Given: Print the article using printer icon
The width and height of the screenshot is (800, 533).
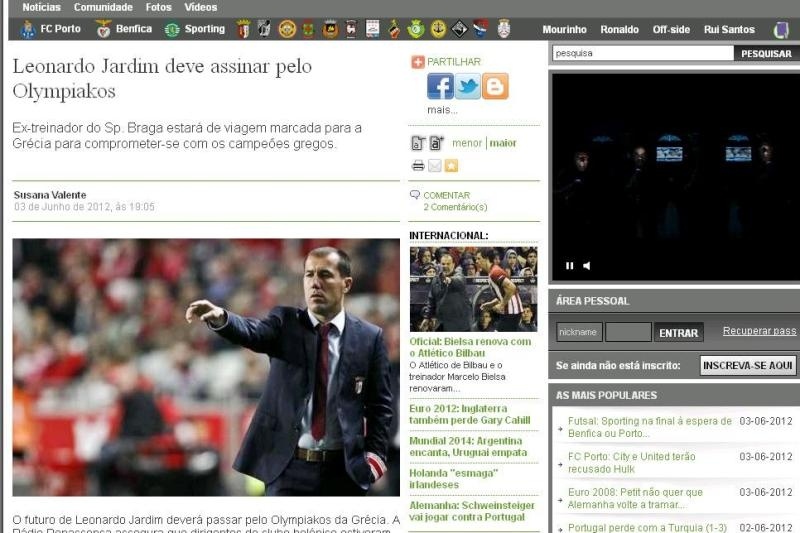Looking at the screenshot, I should (418, 166).
